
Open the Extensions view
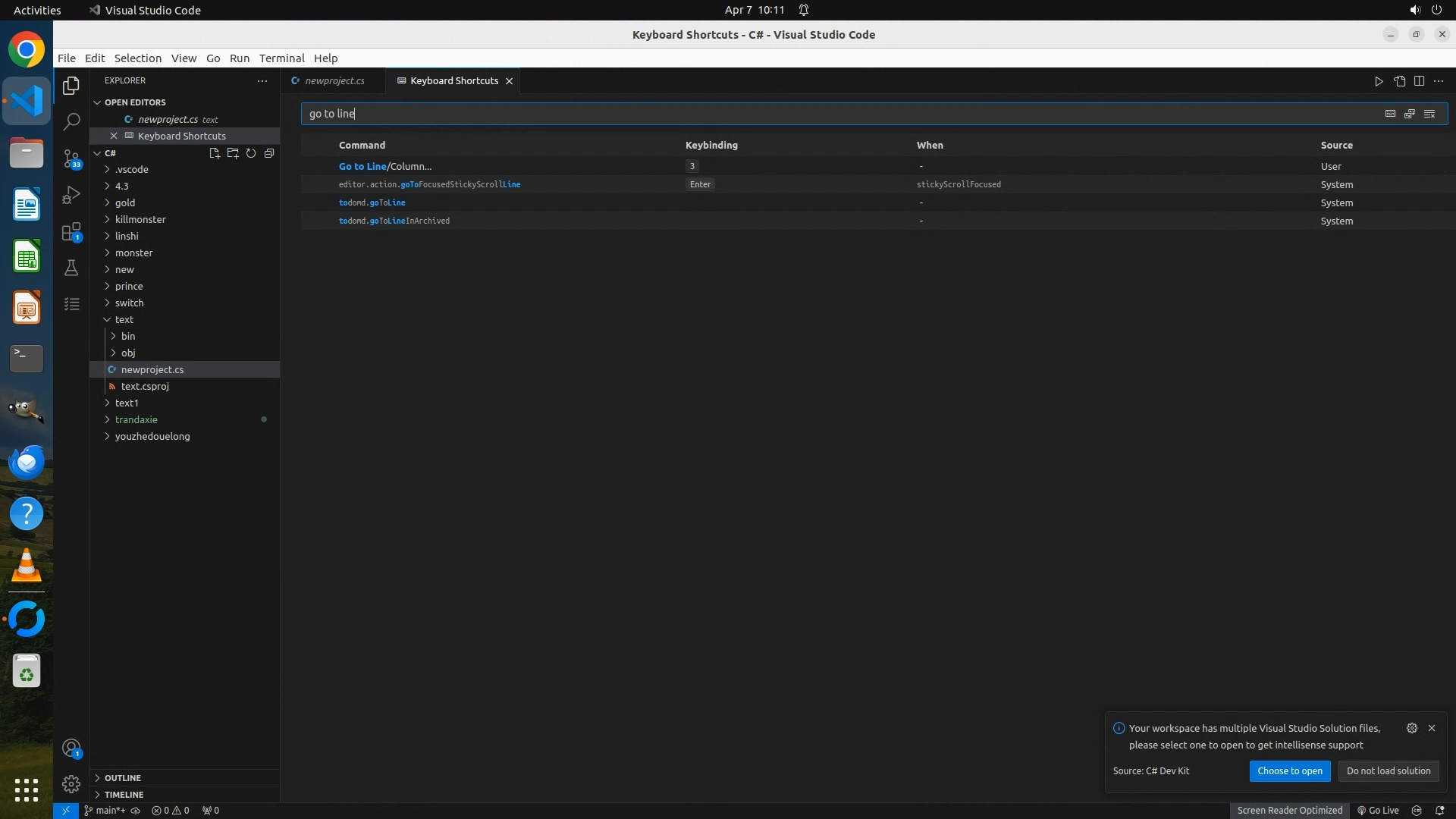[71, 231]
